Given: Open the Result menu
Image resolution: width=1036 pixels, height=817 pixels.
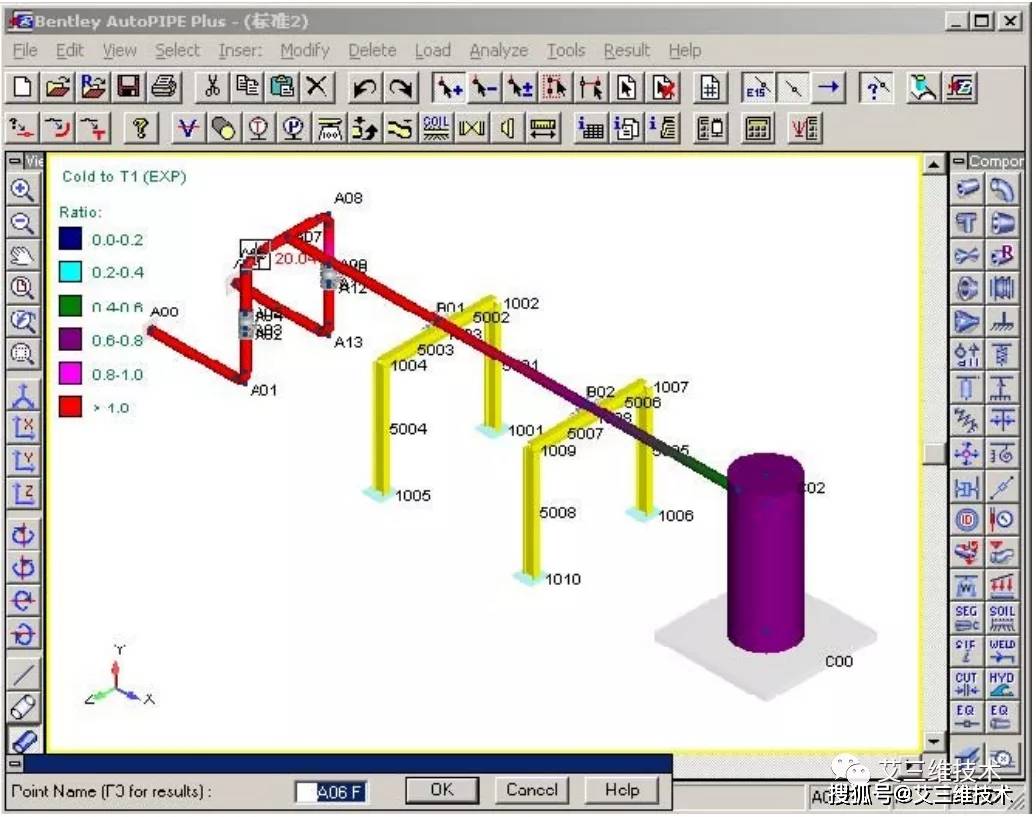Looking at the screenshot, I should tap(626, 50).
